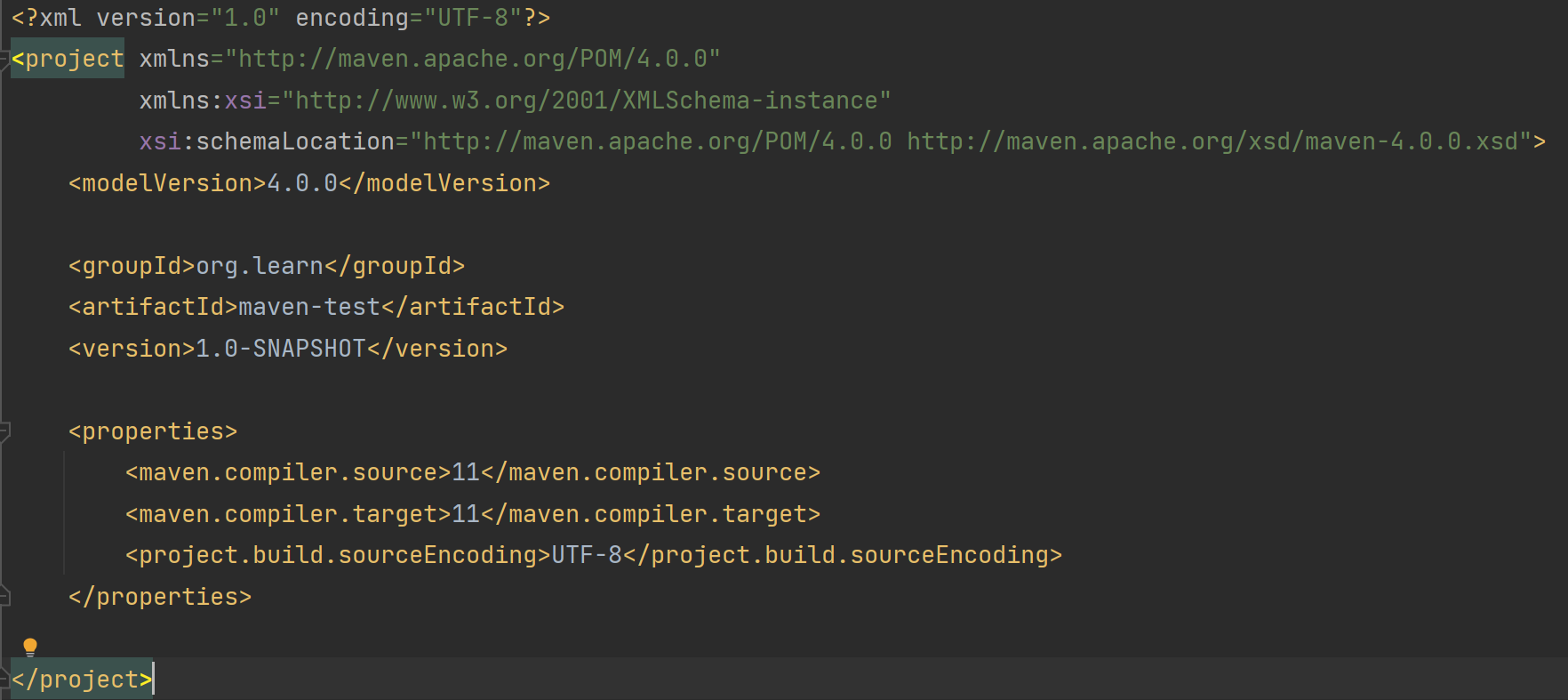Click the project.build.sourceEncoding UTF-8 line

point(594,555)
